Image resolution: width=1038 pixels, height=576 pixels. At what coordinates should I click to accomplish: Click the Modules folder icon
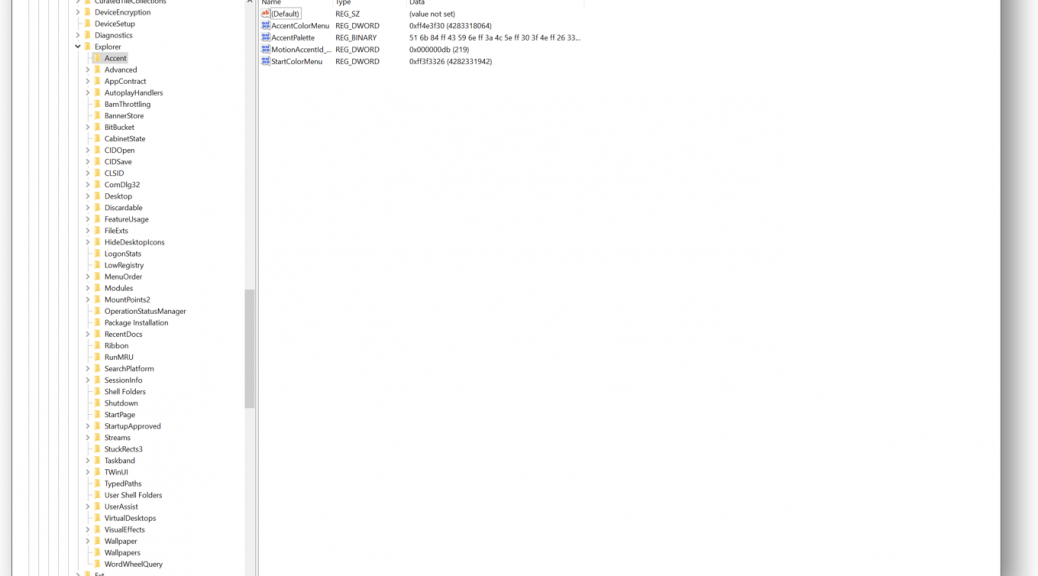(x=97, y=288)
